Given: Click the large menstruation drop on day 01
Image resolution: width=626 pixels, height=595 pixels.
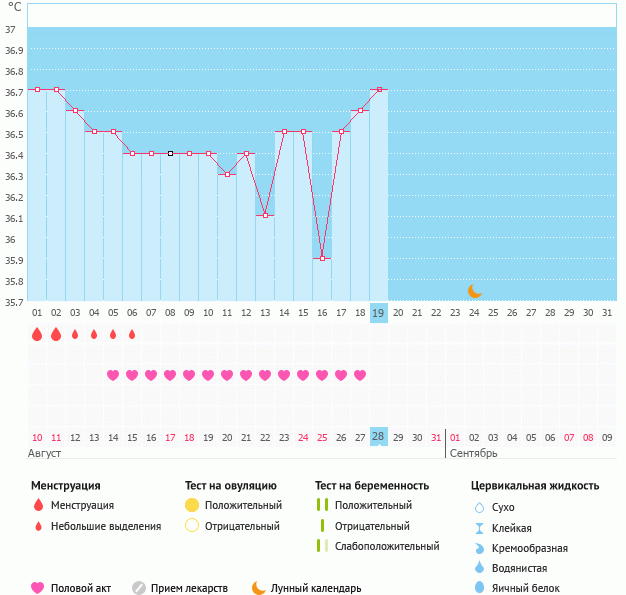Looking at the screenshot, I should (37, 335).
